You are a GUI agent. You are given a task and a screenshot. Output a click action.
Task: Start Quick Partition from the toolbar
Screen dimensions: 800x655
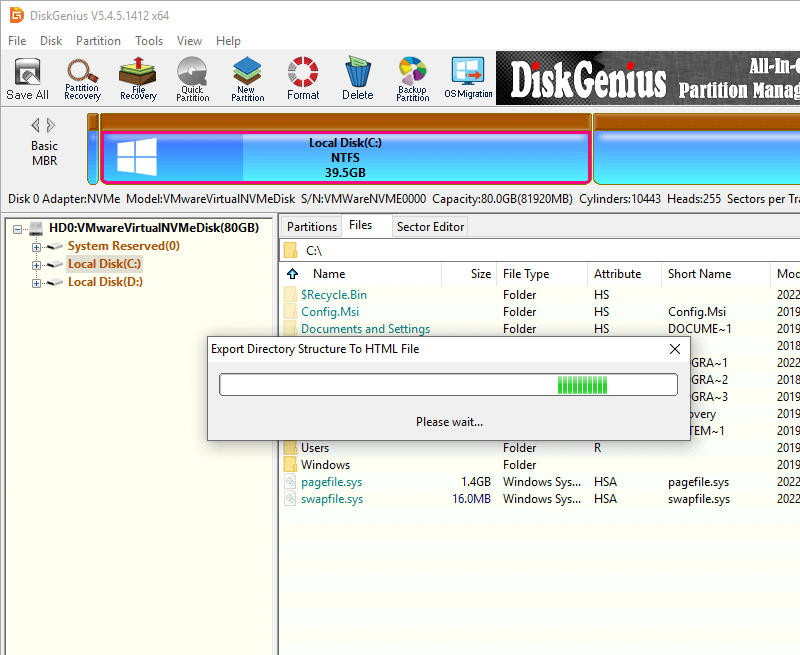tap(192, 79)
